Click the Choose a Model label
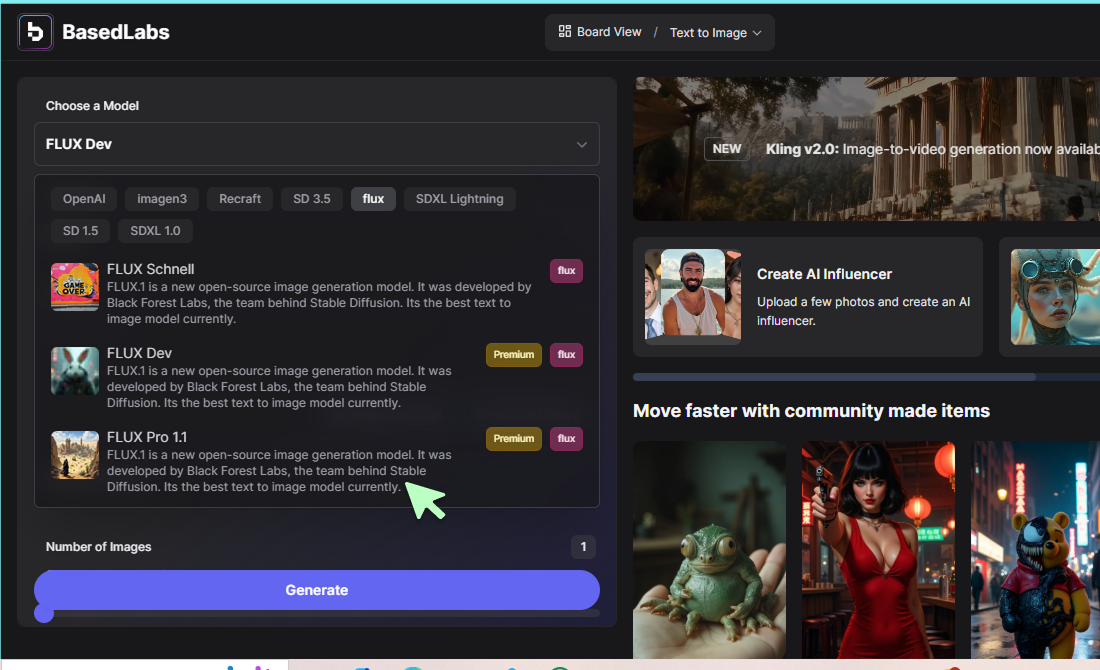Screen dimensions: 1100x670 click(x=93, y=106)
